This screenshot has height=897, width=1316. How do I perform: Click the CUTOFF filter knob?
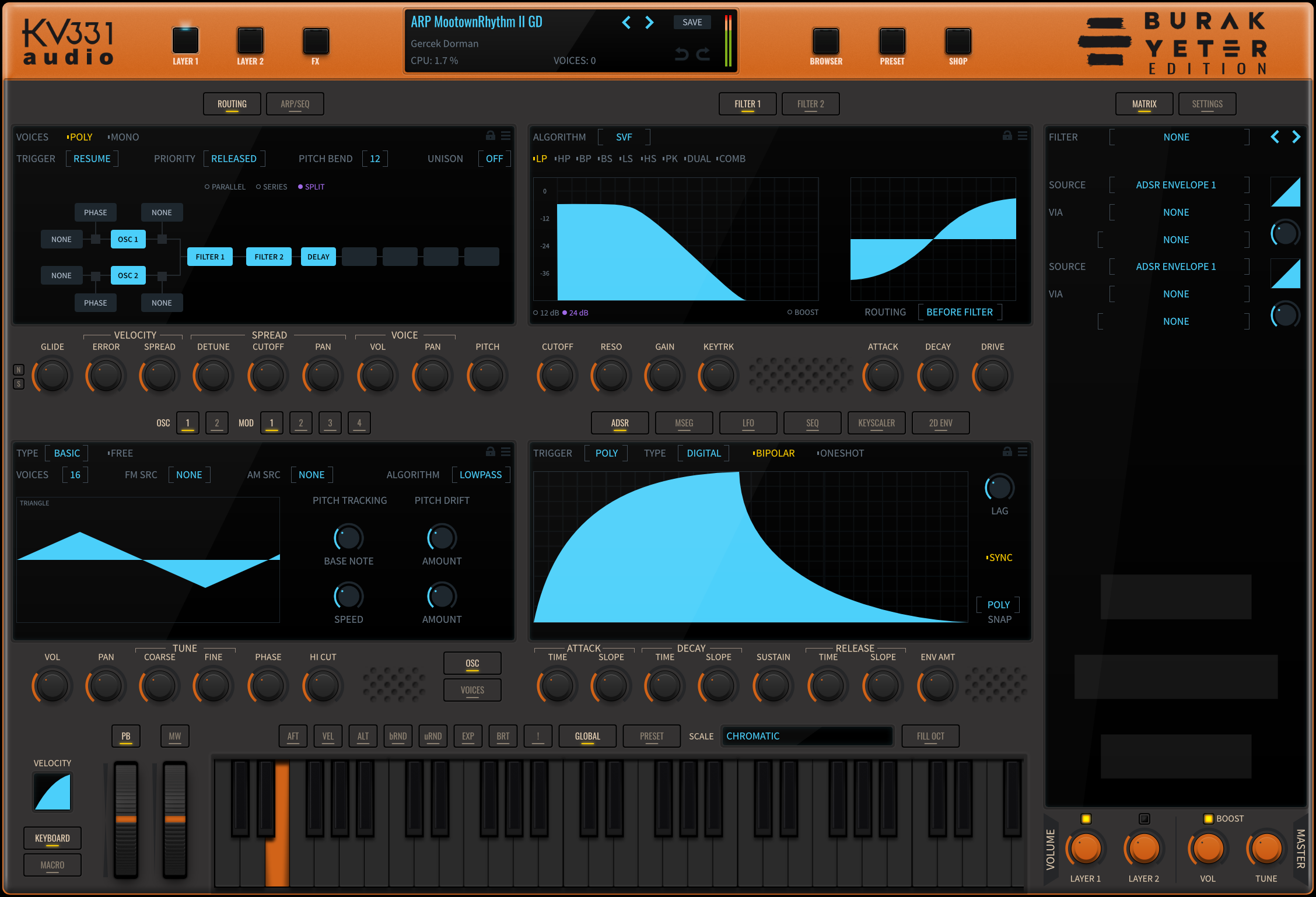(x=557, y=376)
